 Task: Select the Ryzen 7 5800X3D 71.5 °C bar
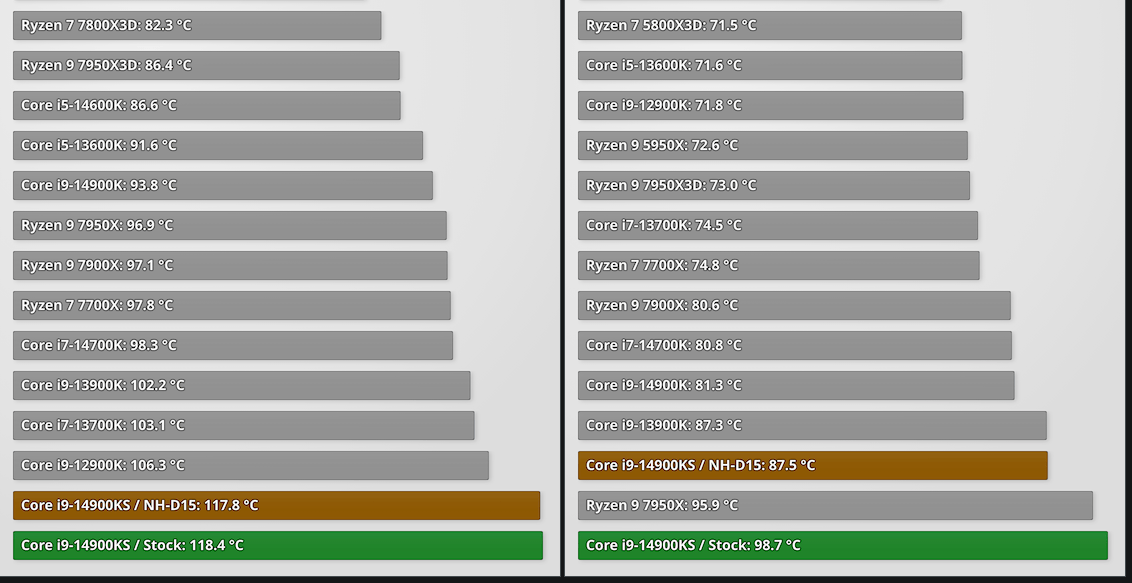pyautogui.click(x=770, y=25)
